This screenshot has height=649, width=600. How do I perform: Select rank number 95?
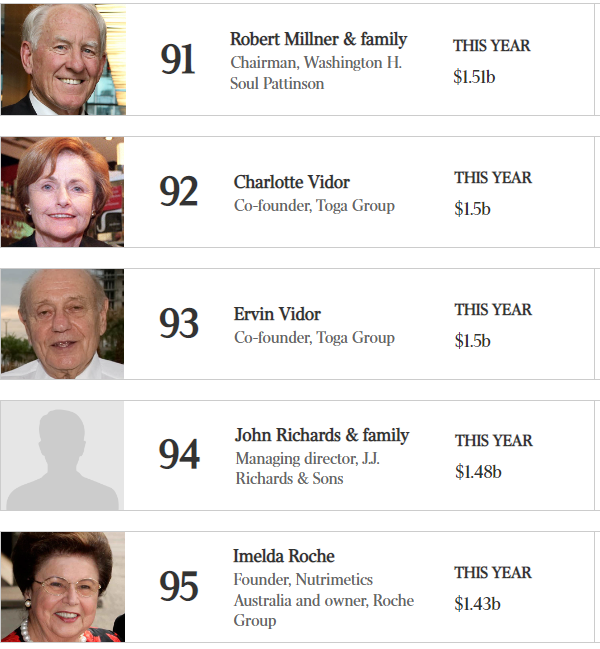point(179,586)
